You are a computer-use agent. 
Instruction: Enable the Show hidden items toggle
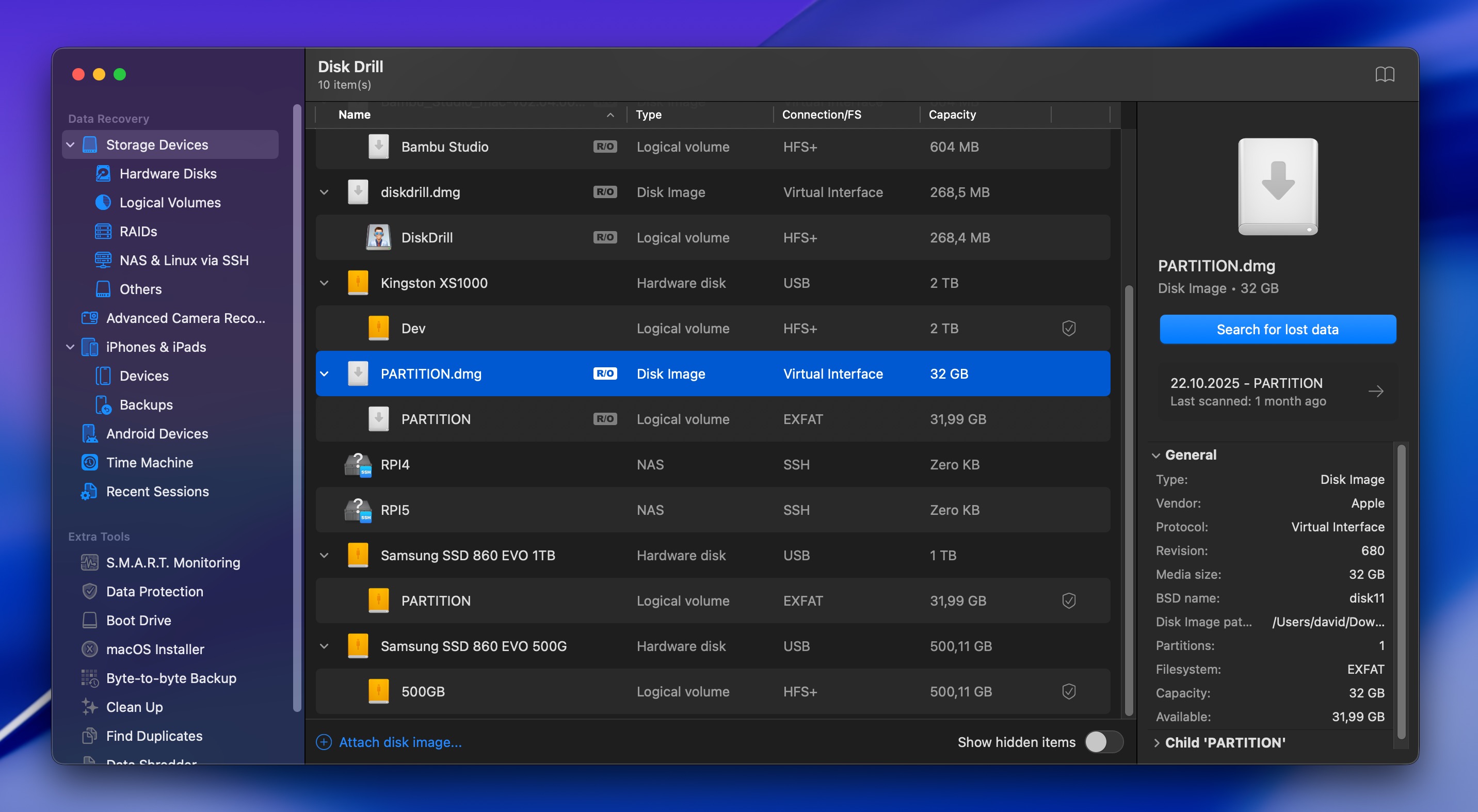(x=1103, y=742)
